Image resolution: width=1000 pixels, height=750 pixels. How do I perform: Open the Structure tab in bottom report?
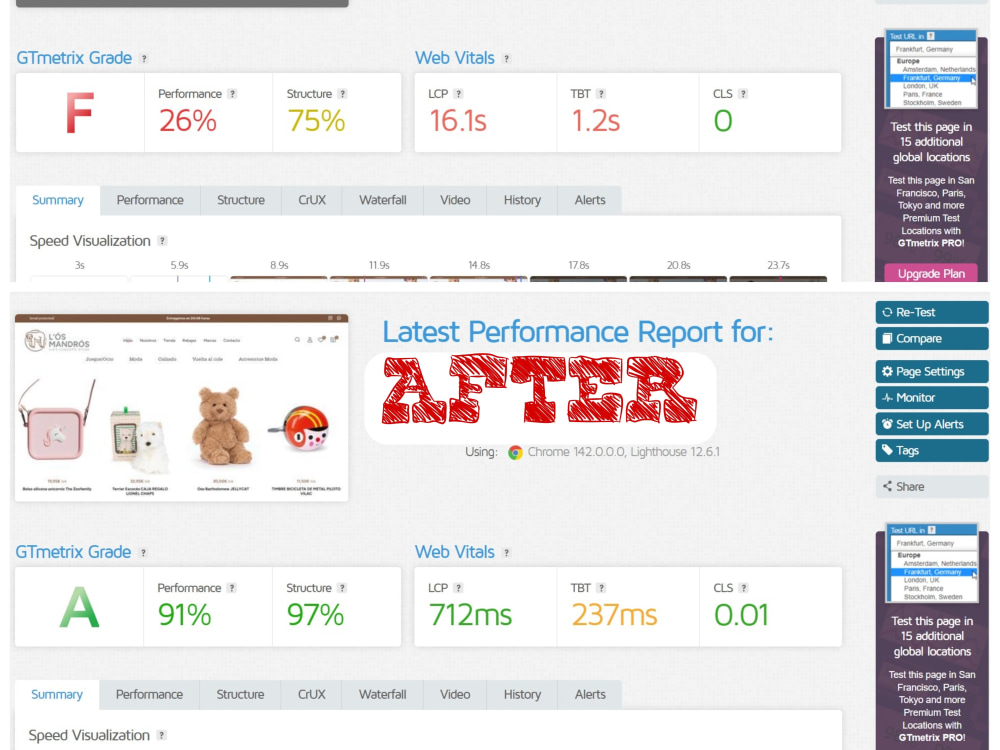(x=240, y=695)
